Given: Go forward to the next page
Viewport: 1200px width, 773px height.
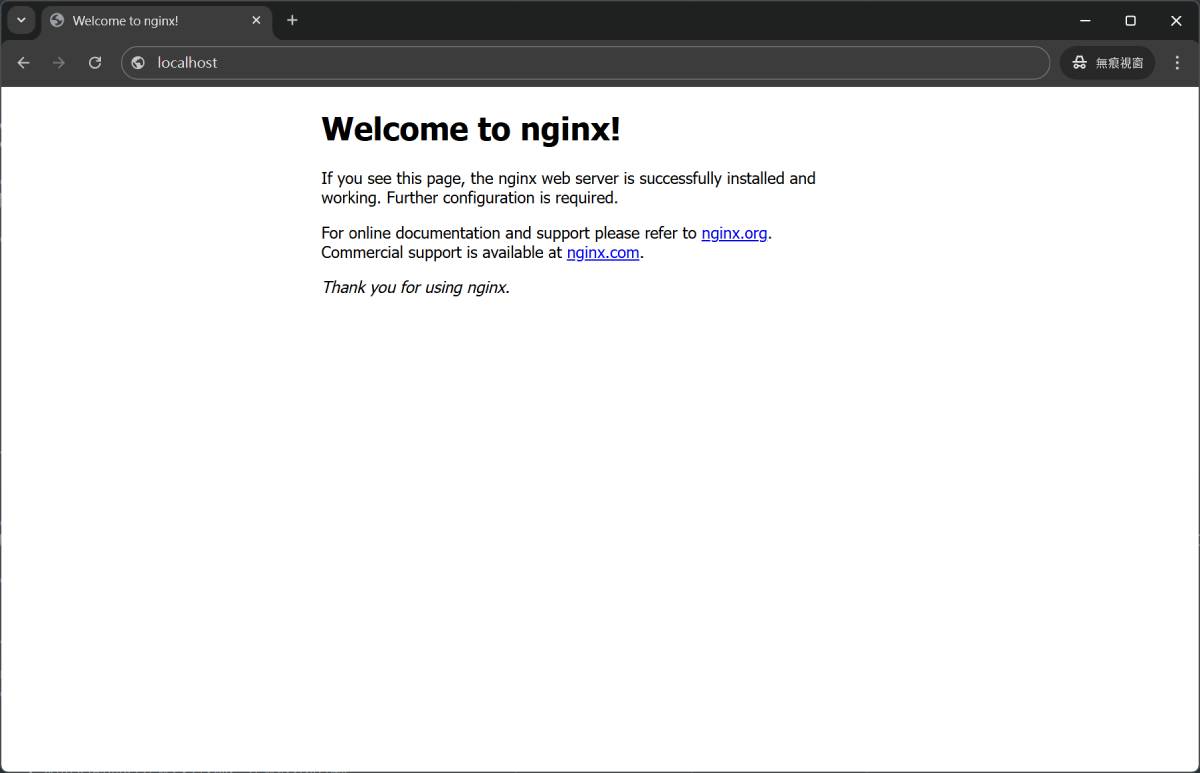Looking at the screenshot, I should 59,62.
